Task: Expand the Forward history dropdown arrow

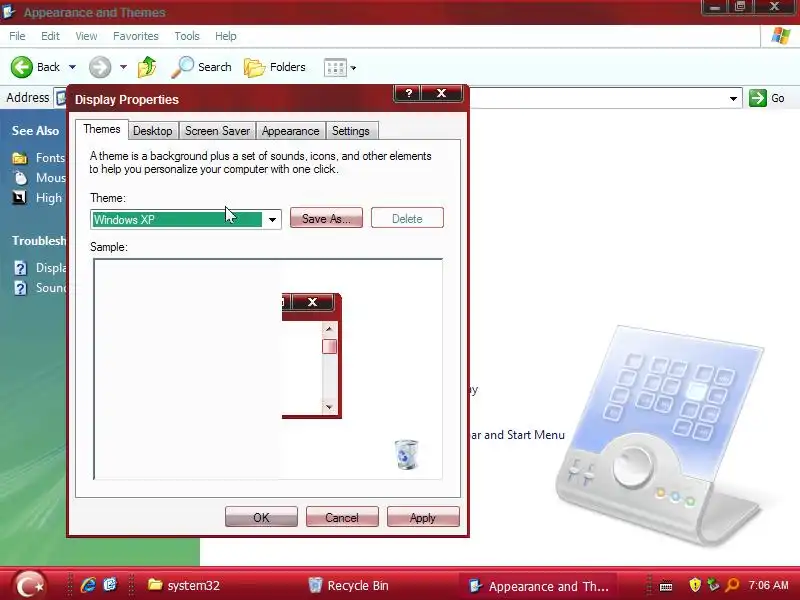Action: click(x=123, y=67)
